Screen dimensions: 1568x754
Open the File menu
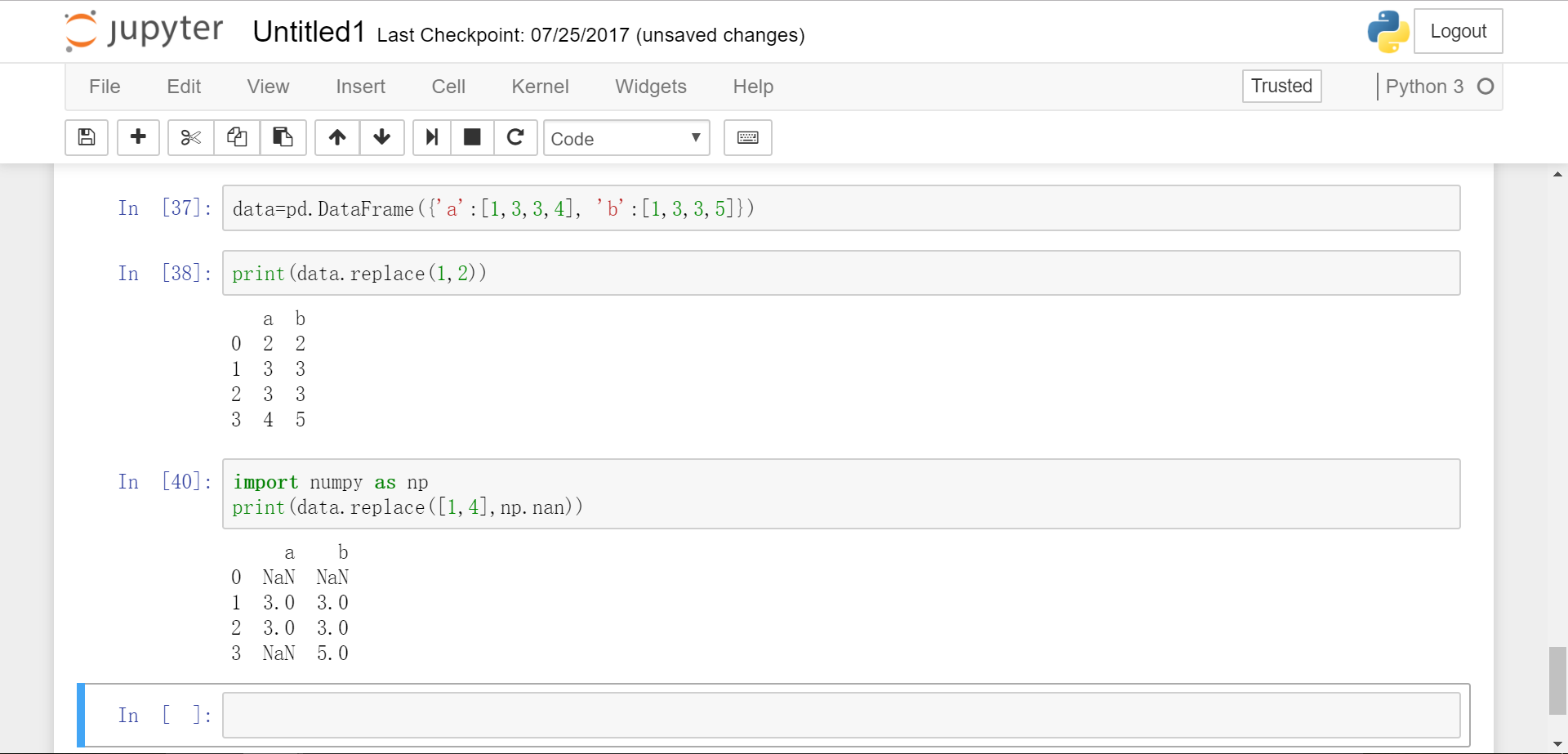click(x=105, y=87)
